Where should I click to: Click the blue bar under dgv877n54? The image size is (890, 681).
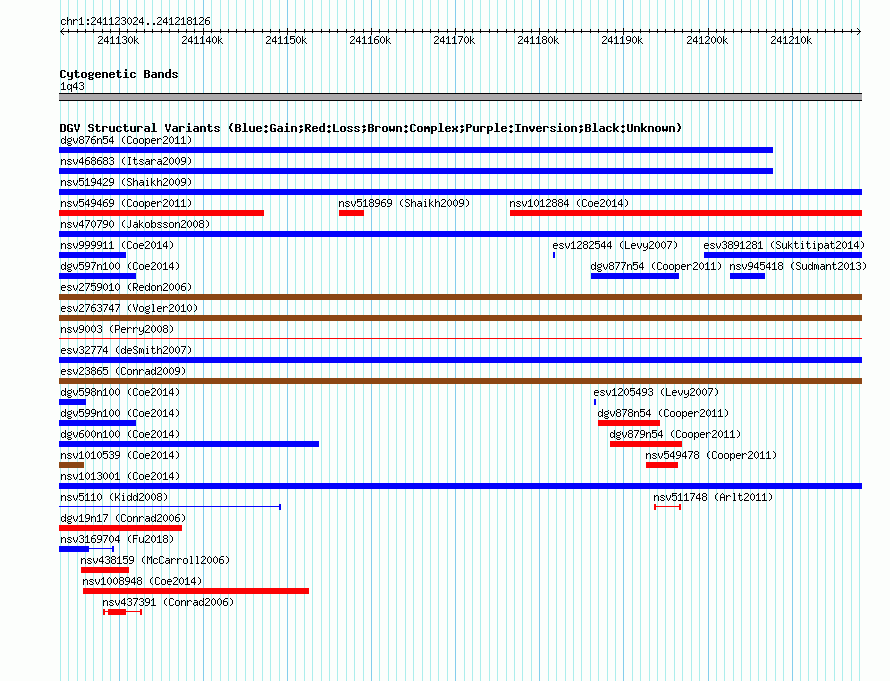(635, 276)
